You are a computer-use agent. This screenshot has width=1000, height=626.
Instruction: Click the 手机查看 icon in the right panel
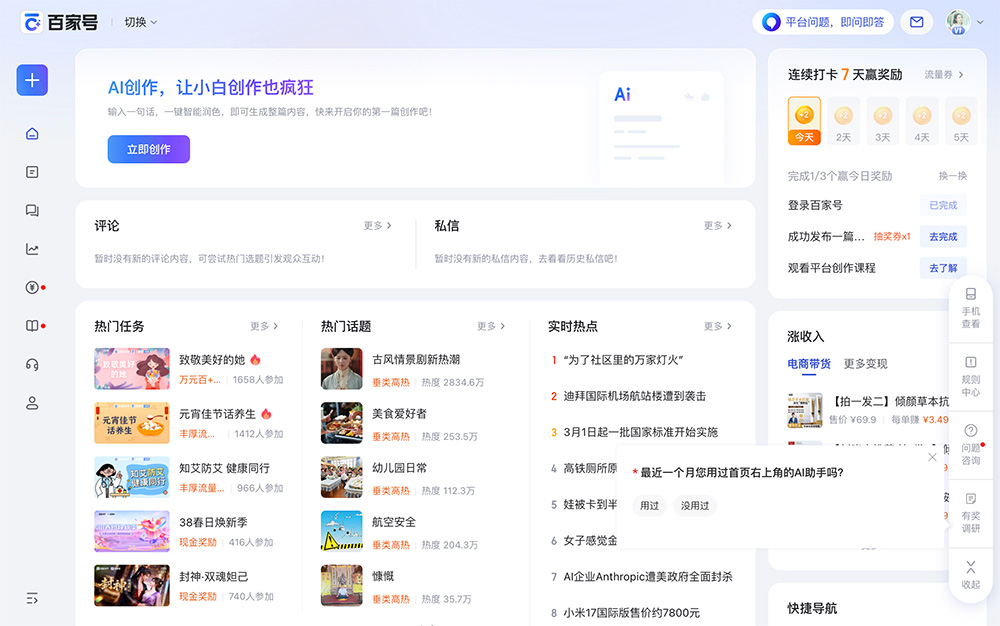coord(970,313)
